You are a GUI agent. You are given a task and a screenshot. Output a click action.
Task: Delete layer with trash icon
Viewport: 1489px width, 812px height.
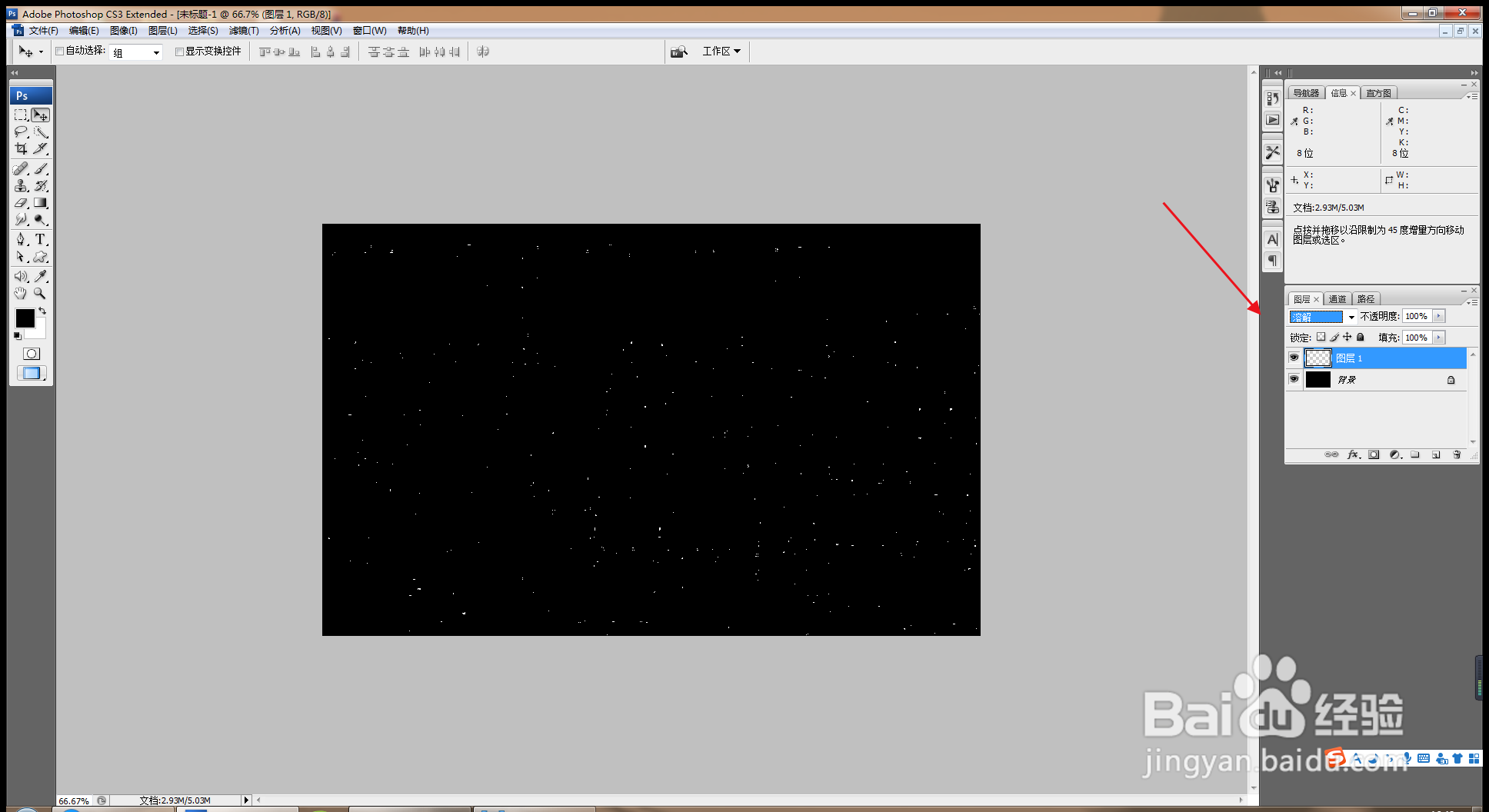[x=1457, y=455]
